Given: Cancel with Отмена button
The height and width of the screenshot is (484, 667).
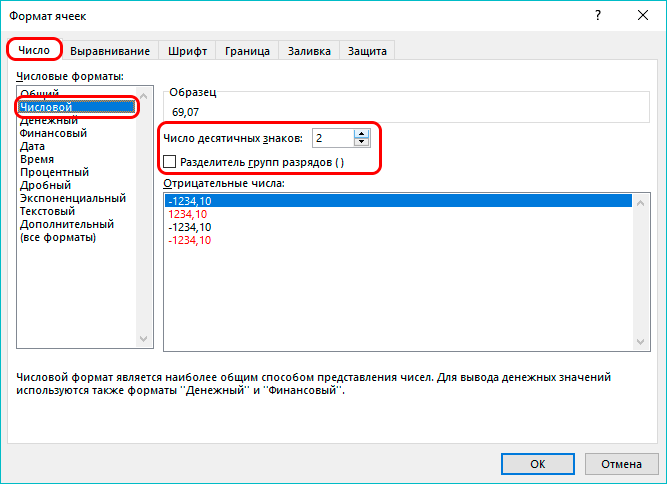Looking at the screenshot, I should (x=621, y=464).
